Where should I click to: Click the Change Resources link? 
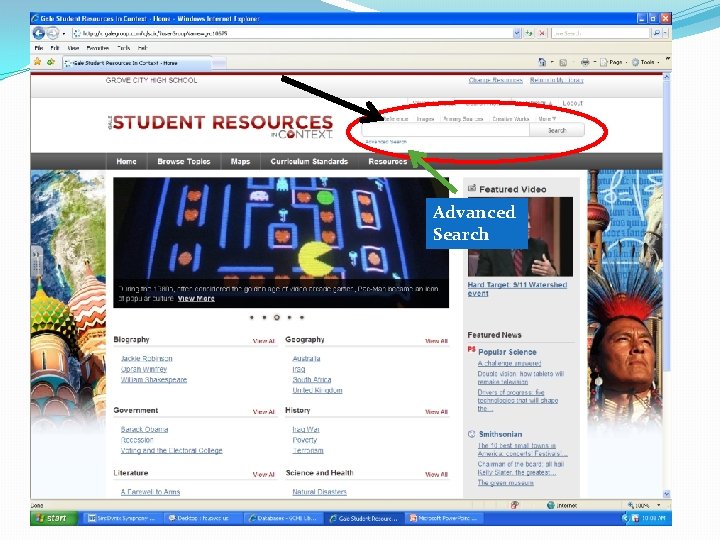coord(495,80)
